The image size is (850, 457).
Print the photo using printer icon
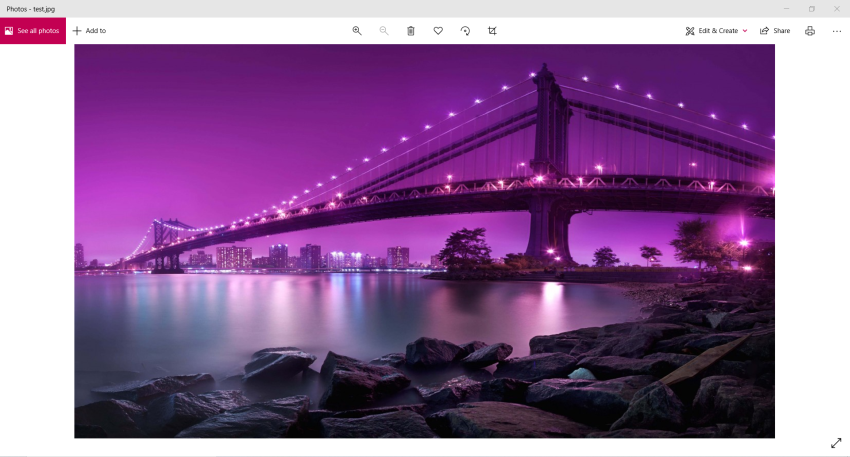[x=810, y=31]
